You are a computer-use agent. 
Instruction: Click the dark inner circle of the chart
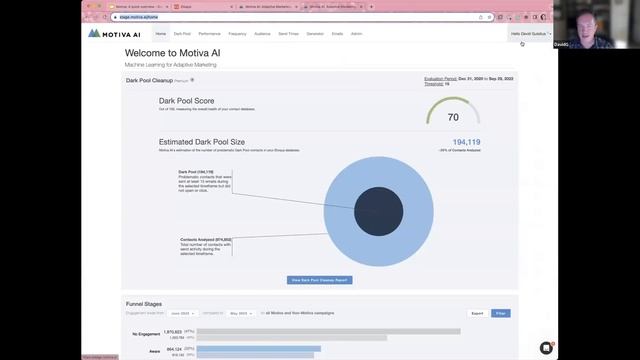coord(379,211)
